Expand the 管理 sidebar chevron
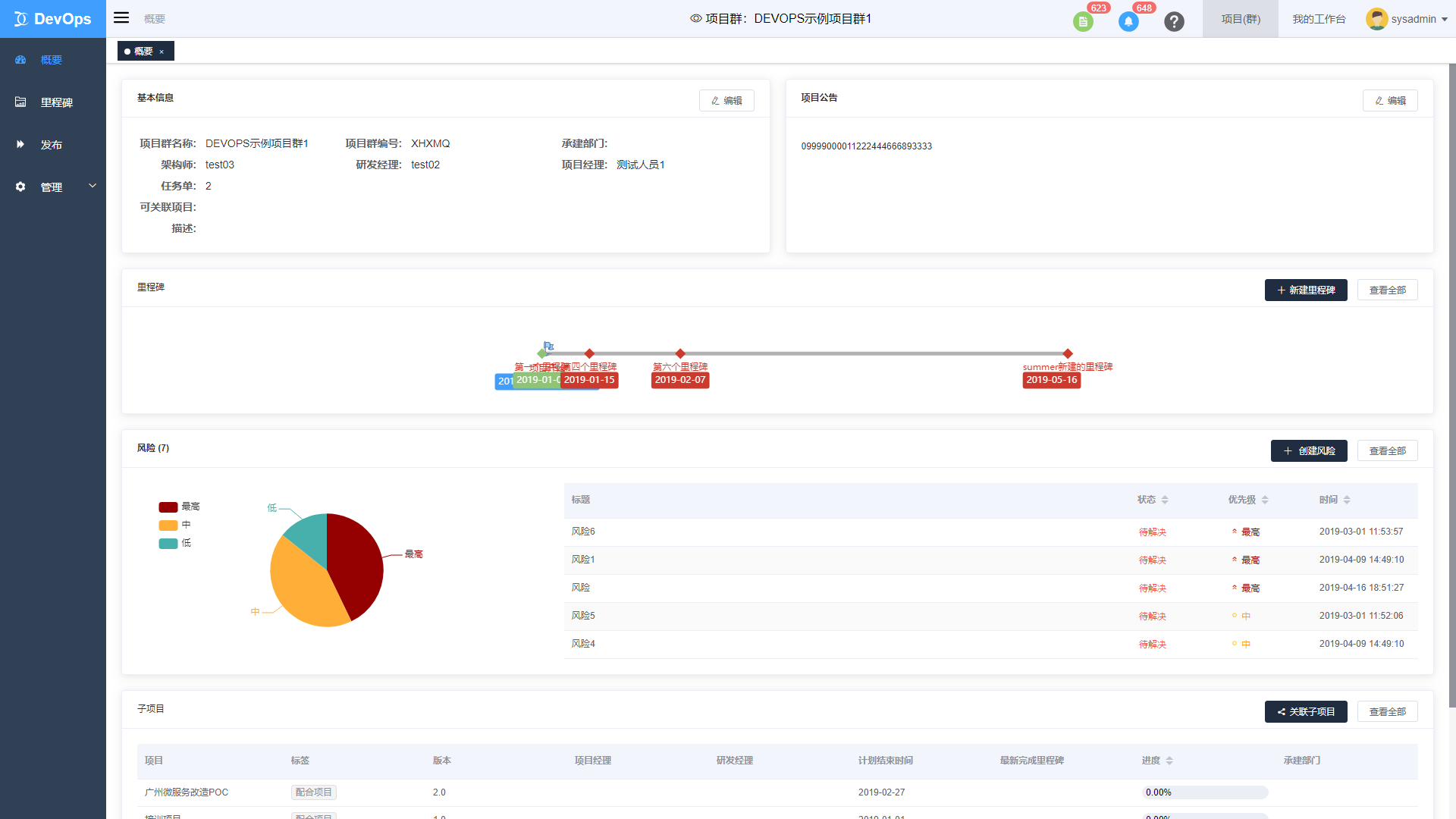The height and width of the screenshot is (819, 1456). [x=93, y=186]
